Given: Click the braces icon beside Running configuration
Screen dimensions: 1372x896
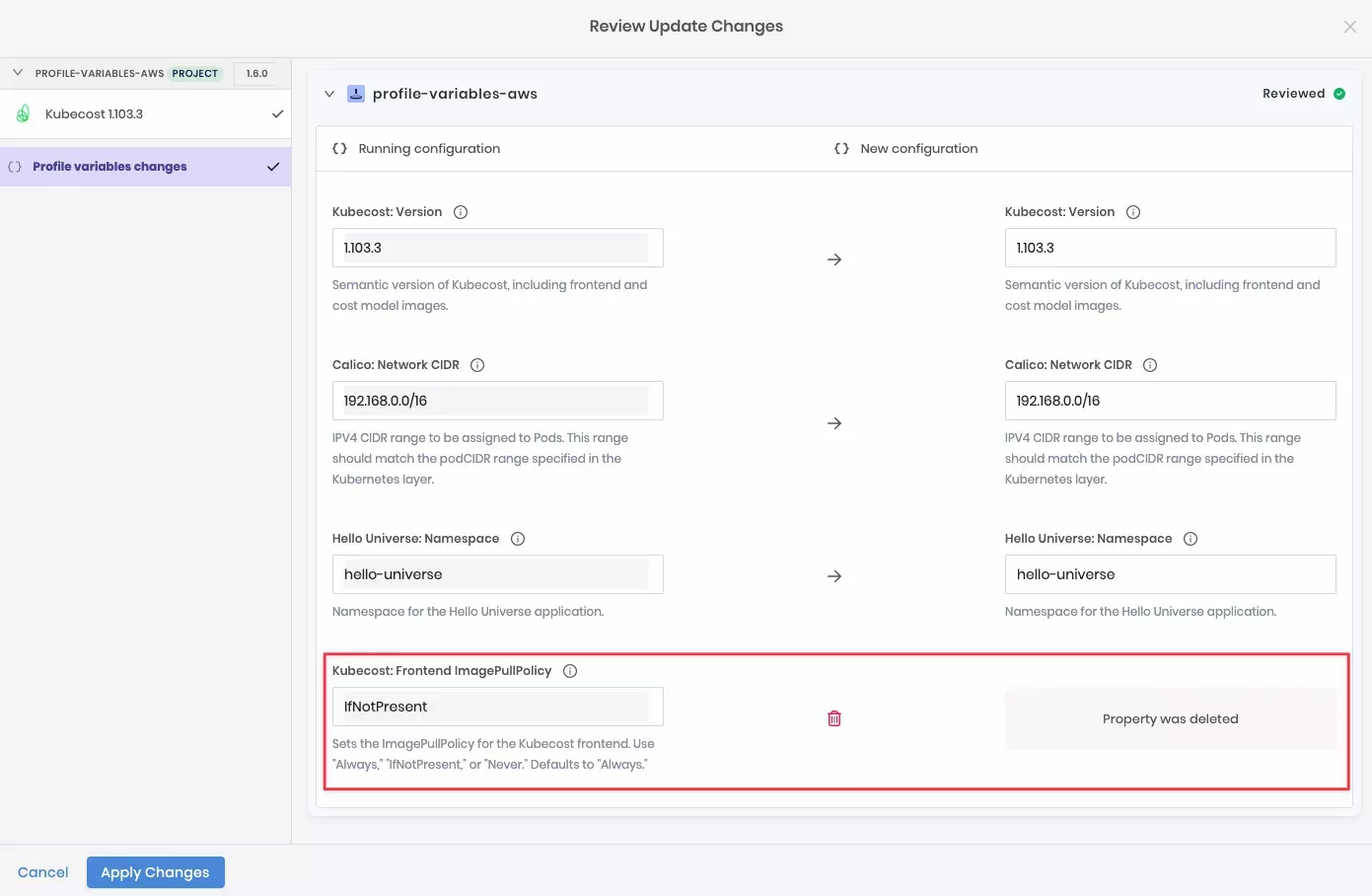Looking at the screenshot, I should (339, 148).
